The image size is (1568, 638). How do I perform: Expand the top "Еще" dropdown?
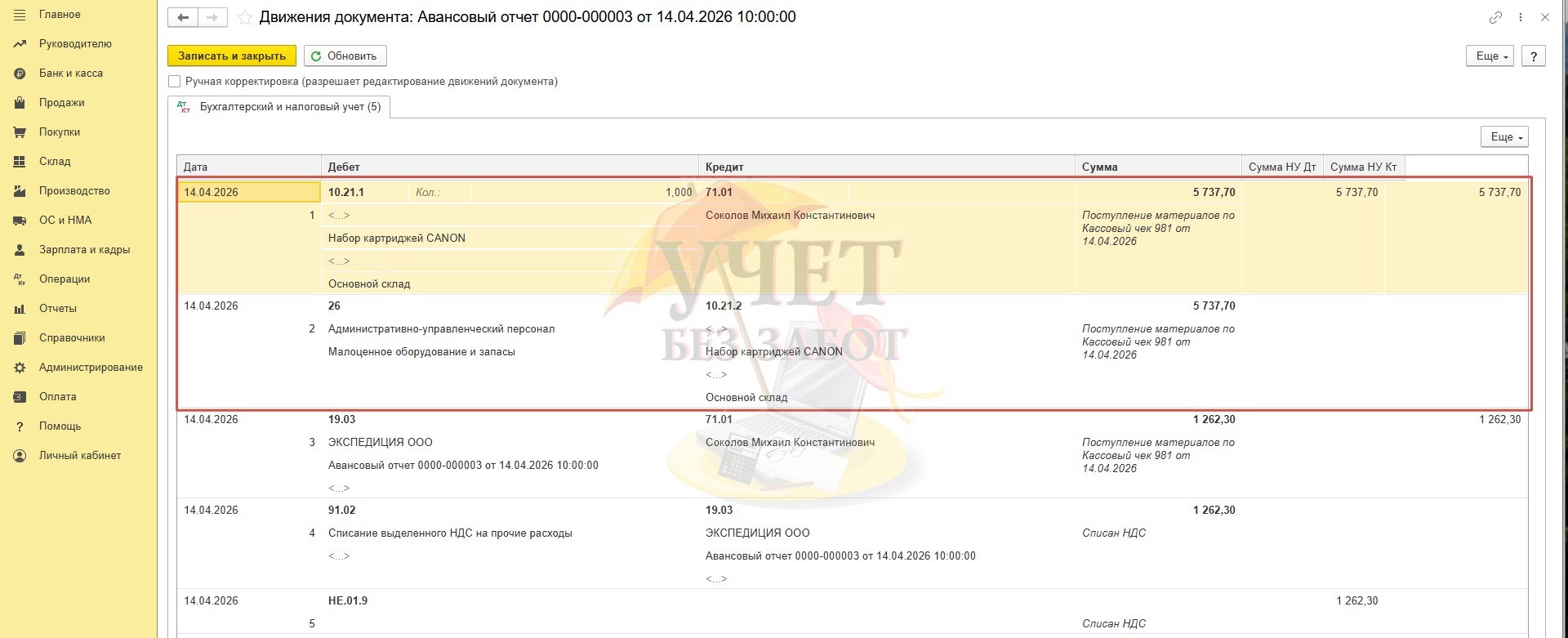1490,56
